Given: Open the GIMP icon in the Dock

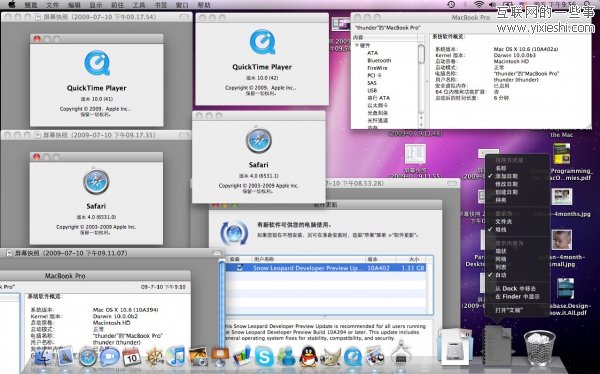Looking at the screenshot, I should pyautogui.click(x=331, y=357).
